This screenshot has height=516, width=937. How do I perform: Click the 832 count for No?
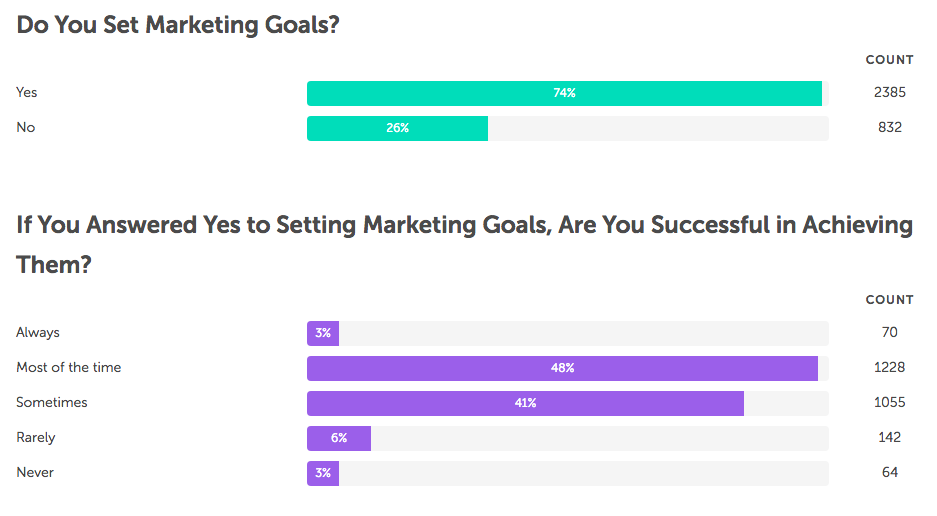[889, 127]
